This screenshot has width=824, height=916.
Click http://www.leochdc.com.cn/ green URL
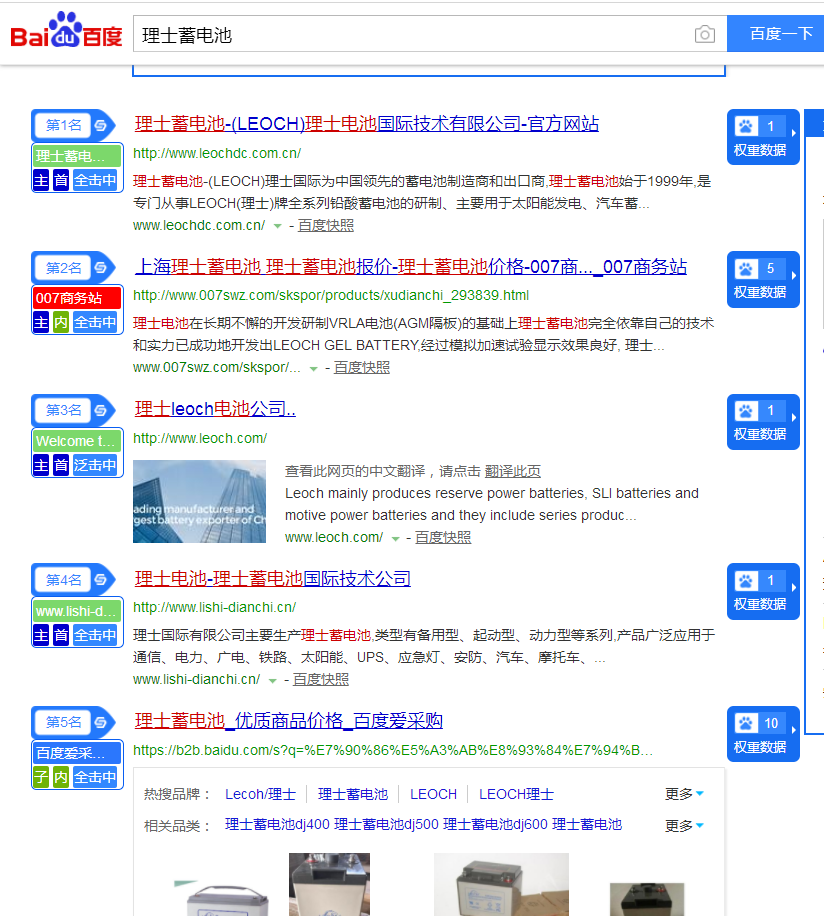point(217,154)
